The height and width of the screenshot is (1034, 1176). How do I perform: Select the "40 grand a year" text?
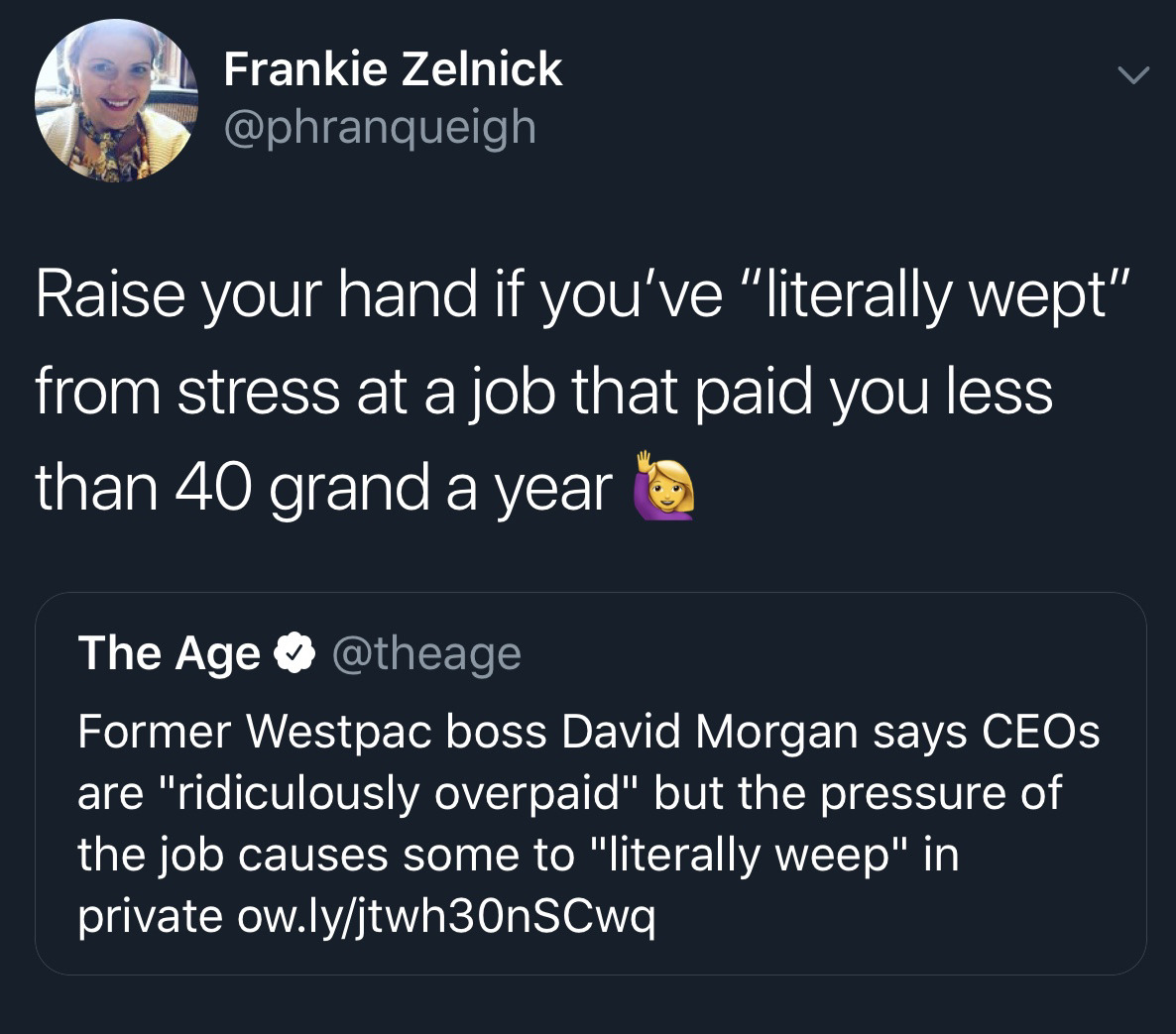click(x=387, y=488)
